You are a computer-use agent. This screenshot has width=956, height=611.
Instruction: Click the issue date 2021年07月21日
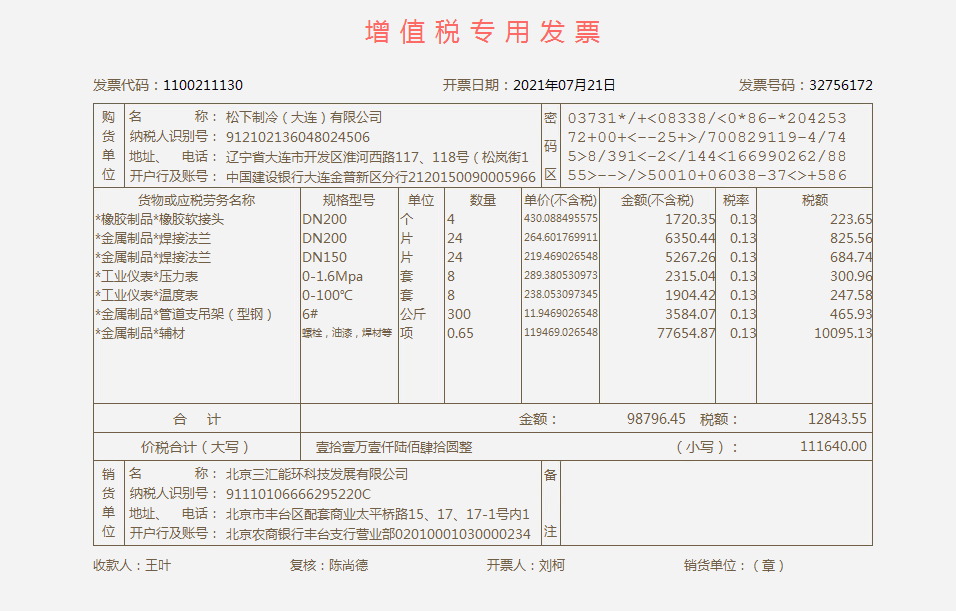pos(564,85)
